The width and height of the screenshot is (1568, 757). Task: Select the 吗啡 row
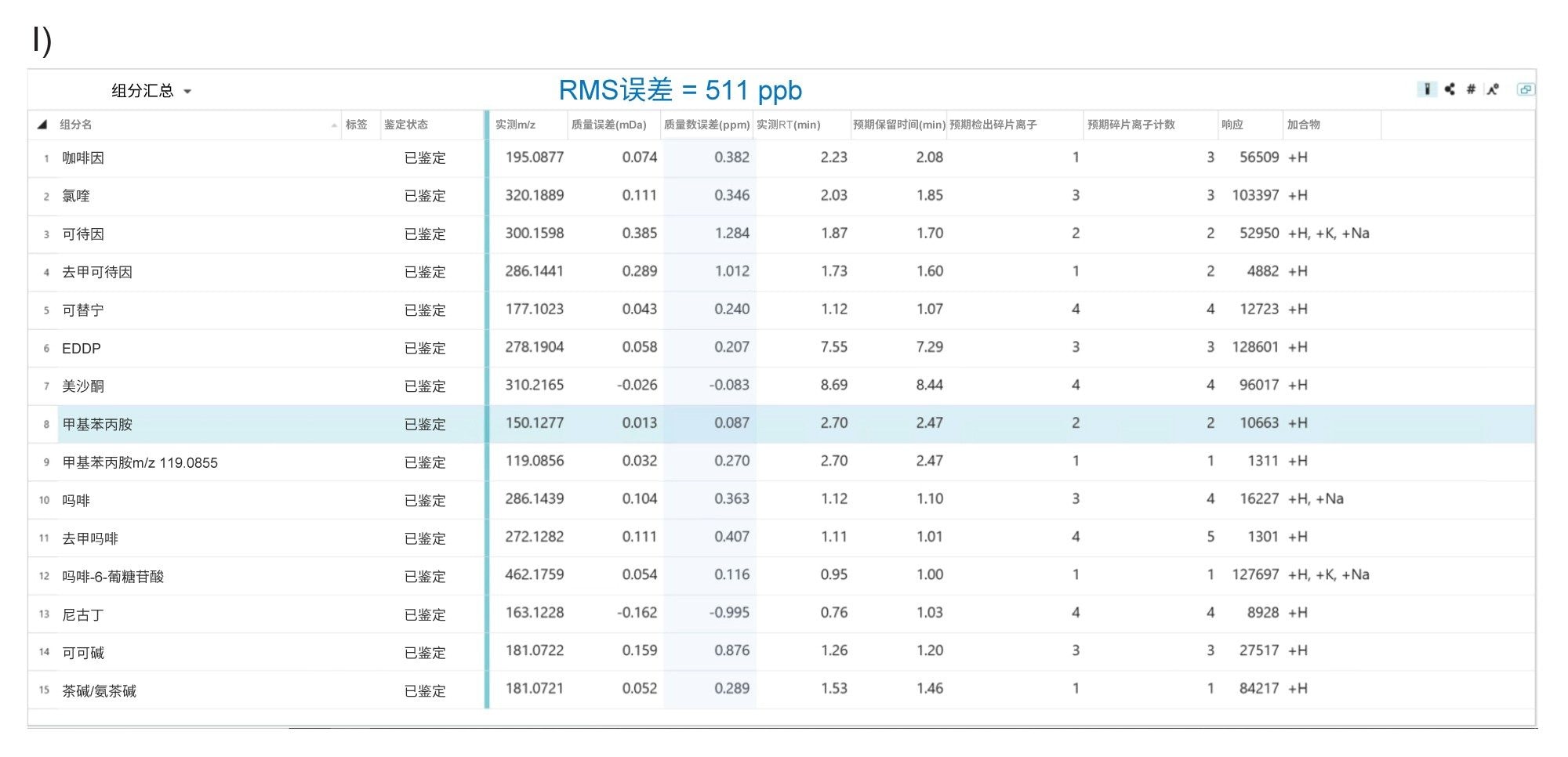[x=782, y=500]
